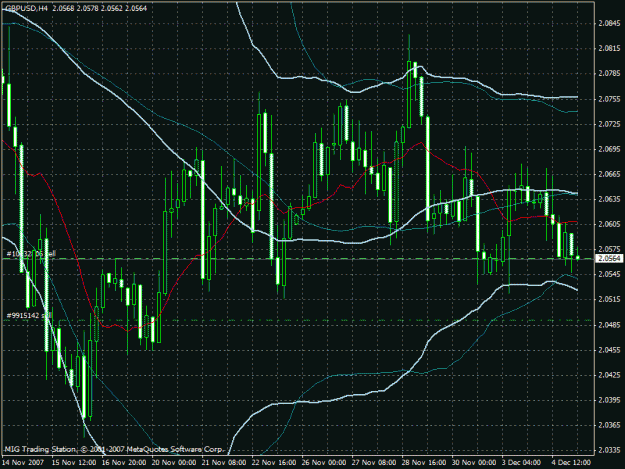The height and width of the screenshot is (469, 625).
Task: Click the 2.0395 price axis label
Action: click(x=609, y=400)
